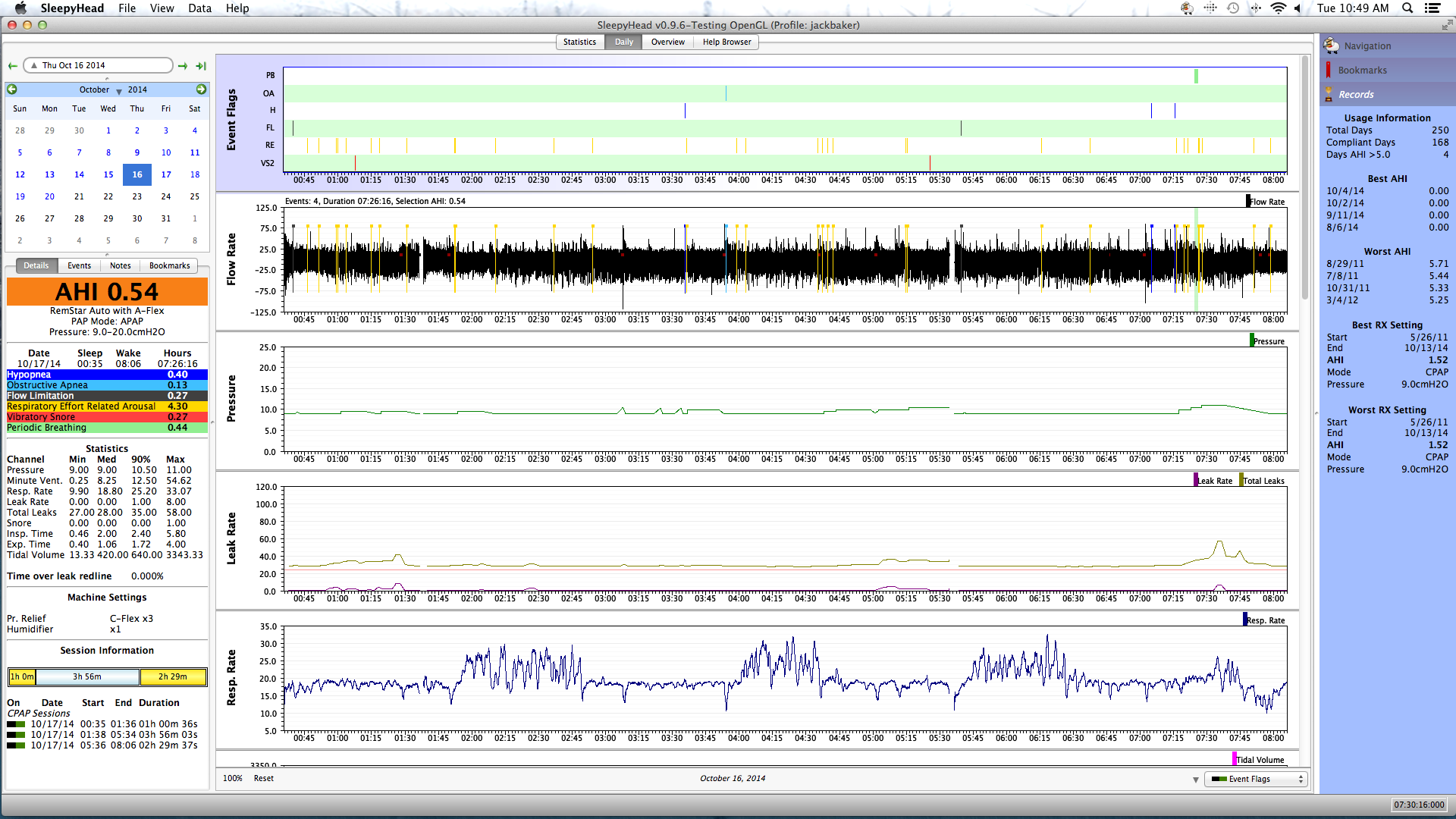Click the blue Resp. Rate legend marker
1456x819 pixels.
click(x=1245, y=620)
